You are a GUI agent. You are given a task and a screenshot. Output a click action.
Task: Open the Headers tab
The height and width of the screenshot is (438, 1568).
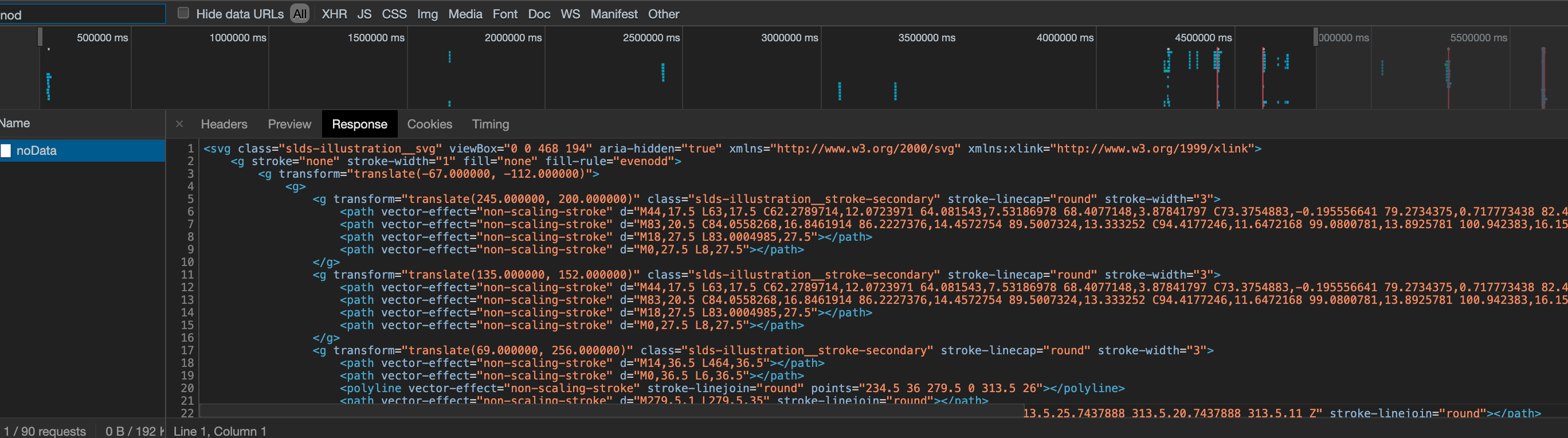(224, 124)
